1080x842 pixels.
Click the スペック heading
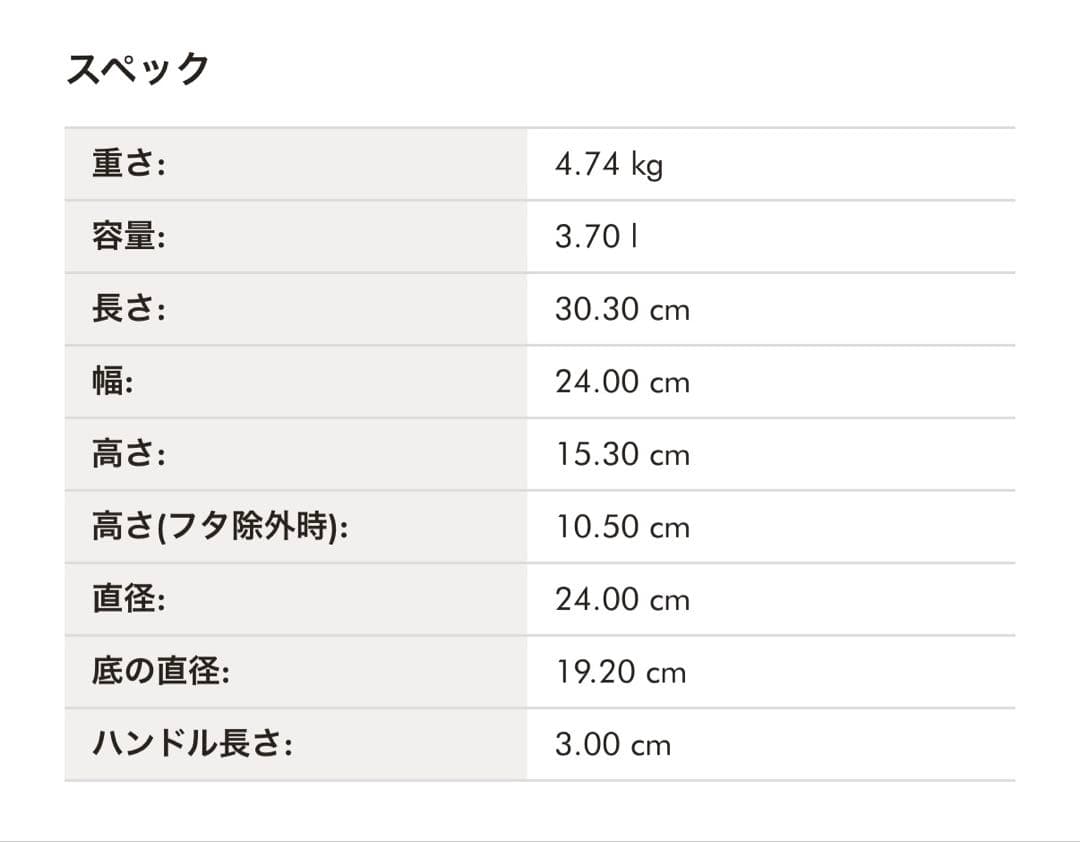pos(138,70)
